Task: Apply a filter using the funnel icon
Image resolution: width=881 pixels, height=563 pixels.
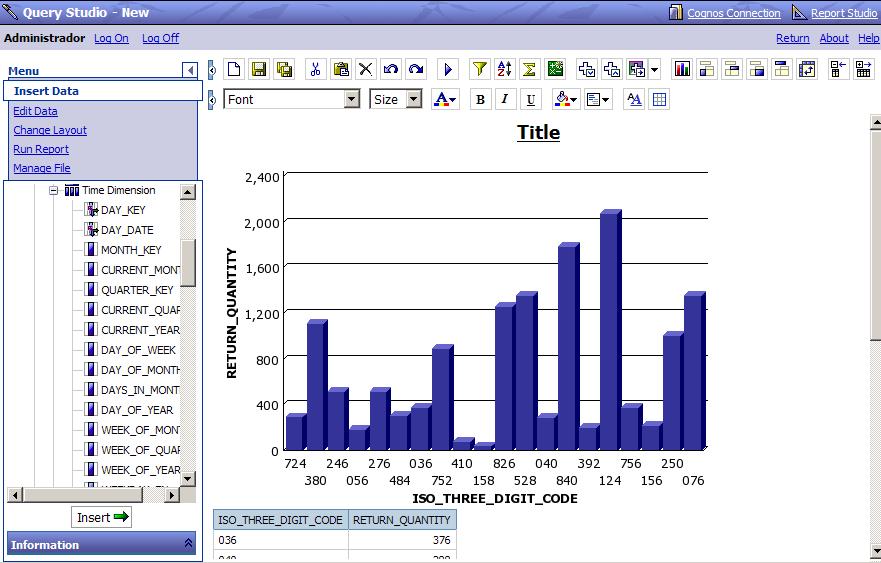Action: (479, 69)
